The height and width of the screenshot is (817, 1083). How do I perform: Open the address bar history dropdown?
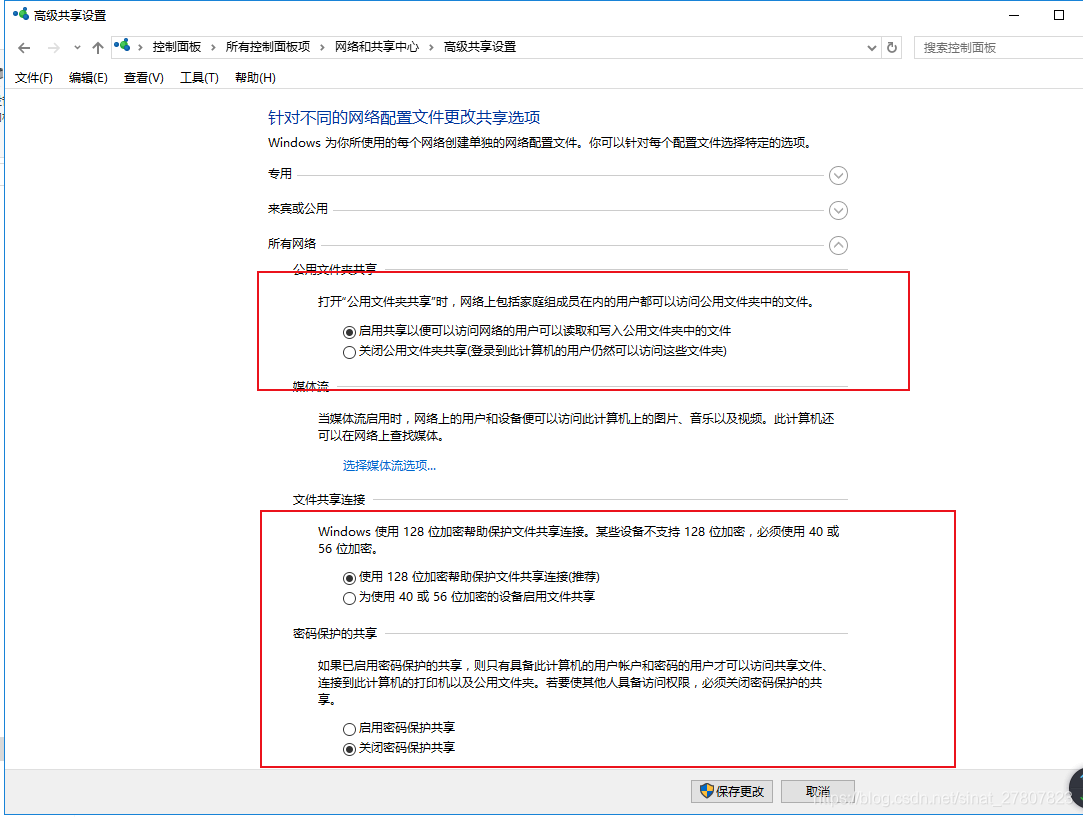[872, 48]
